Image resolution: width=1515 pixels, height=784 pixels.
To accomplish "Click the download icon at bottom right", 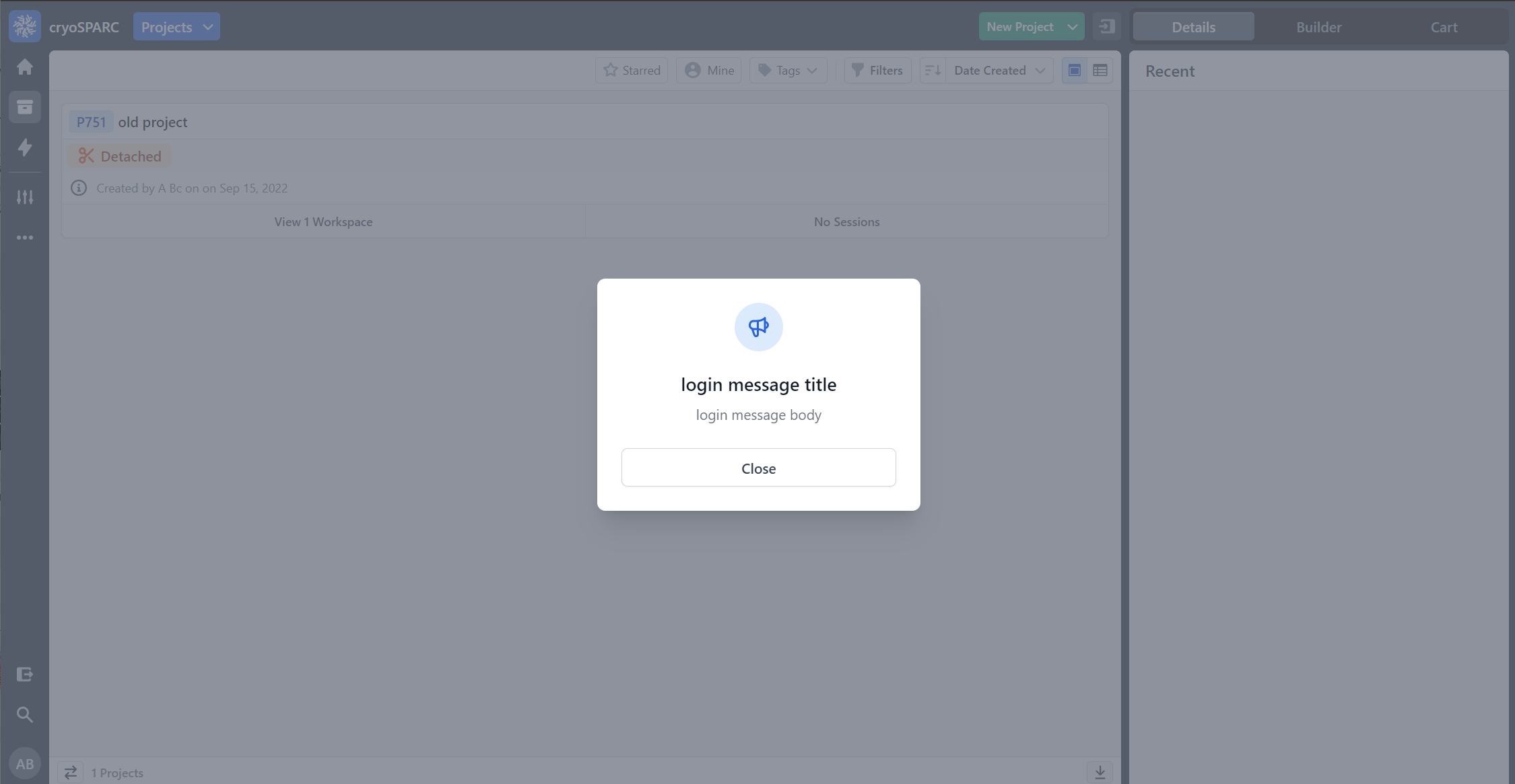I will pyautogui.click(x=1100, y=772).
